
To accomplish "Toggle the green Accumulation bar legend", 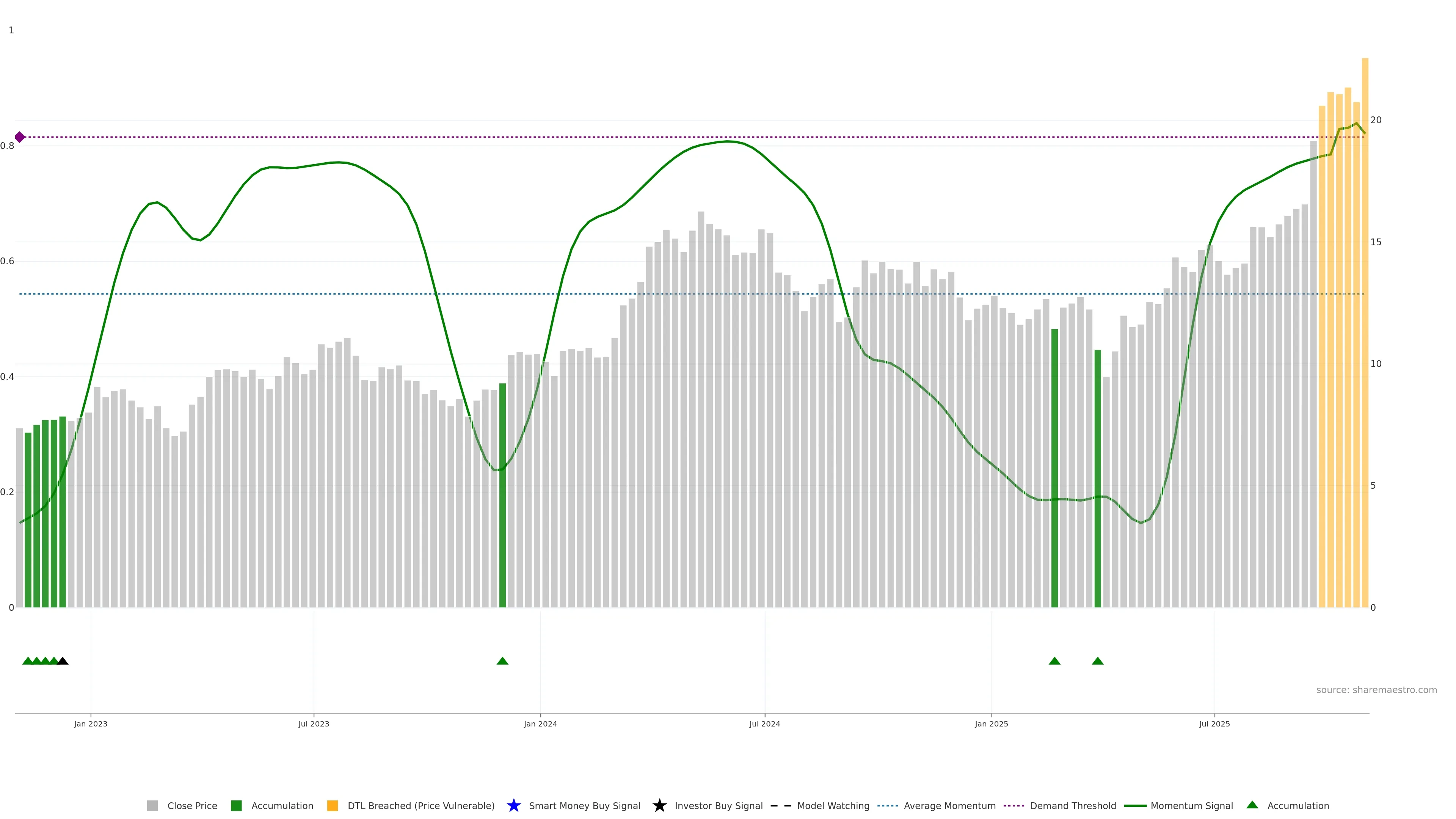I will [236, 805].
